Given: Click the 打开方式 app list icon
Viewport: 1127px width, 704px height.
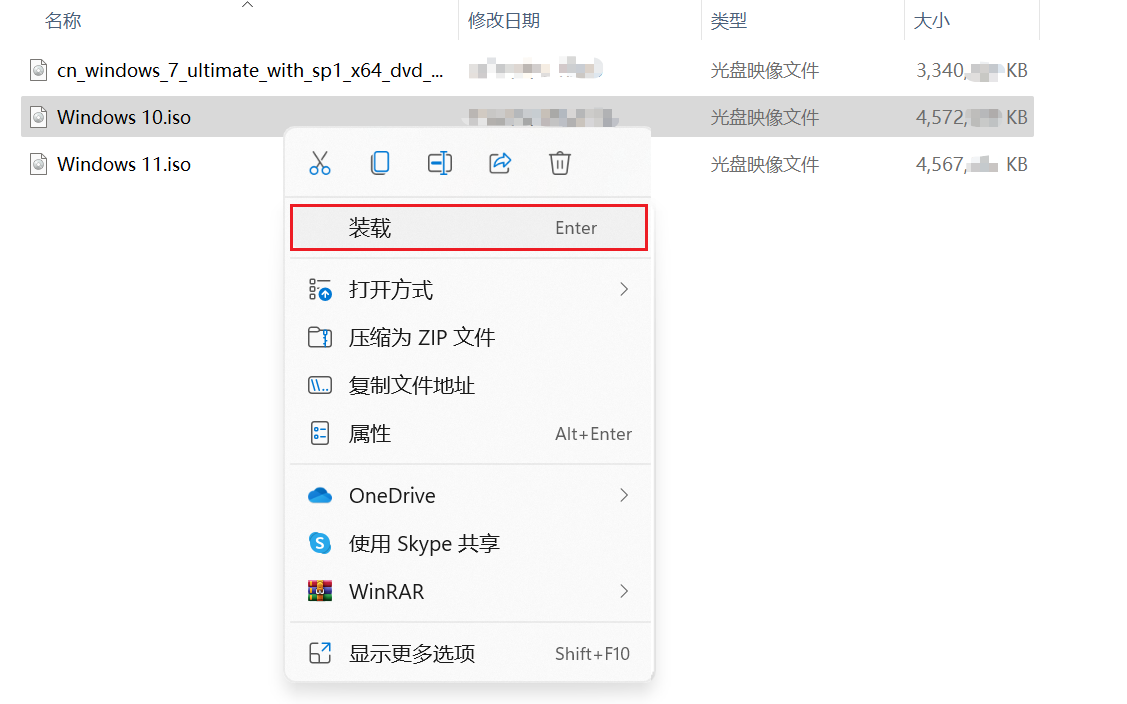Looking at the screenshot, I should coord(320,290).
